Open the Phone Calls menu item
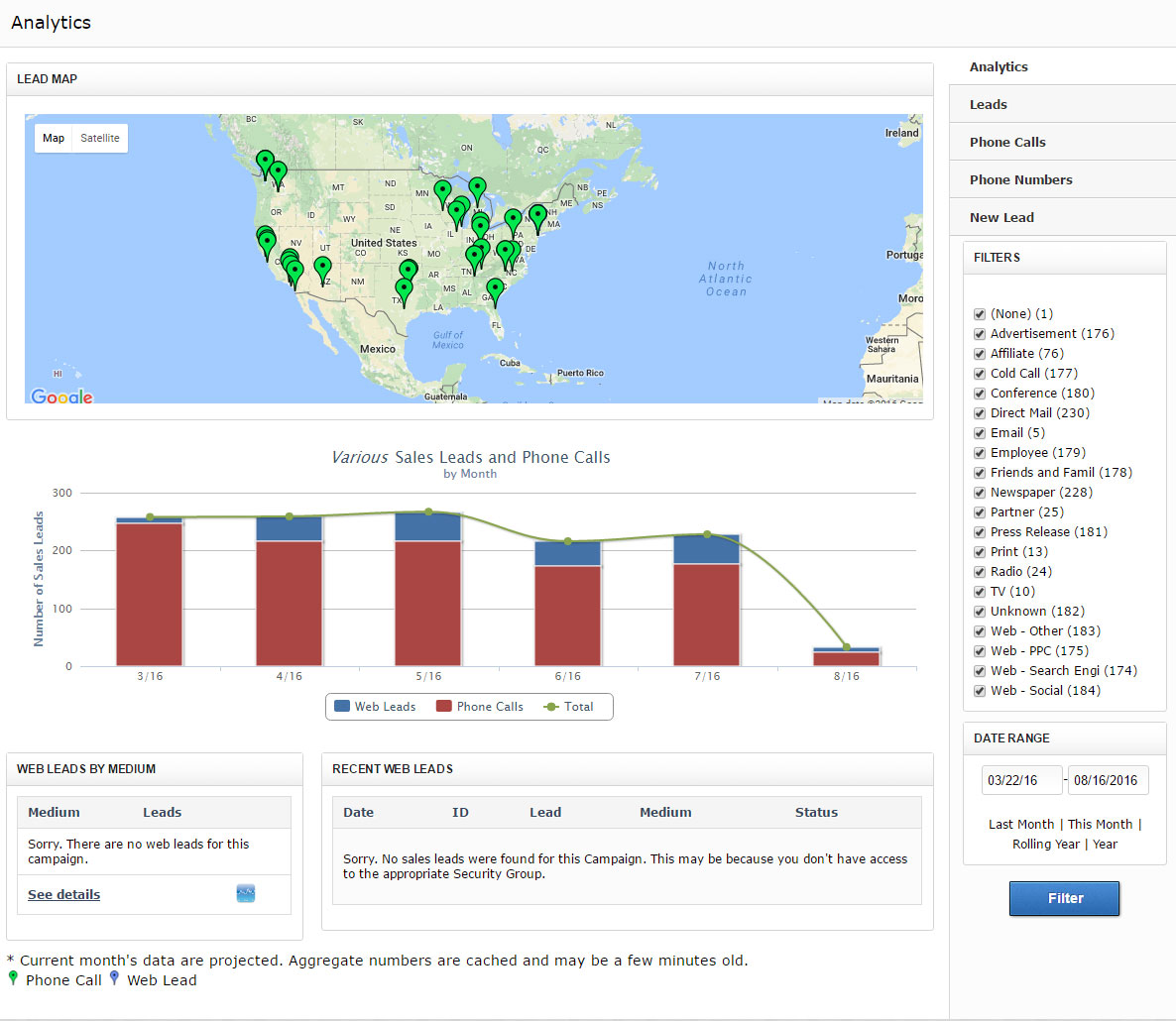This screenshot has width=1176, height=1021. pos(1007,142)
